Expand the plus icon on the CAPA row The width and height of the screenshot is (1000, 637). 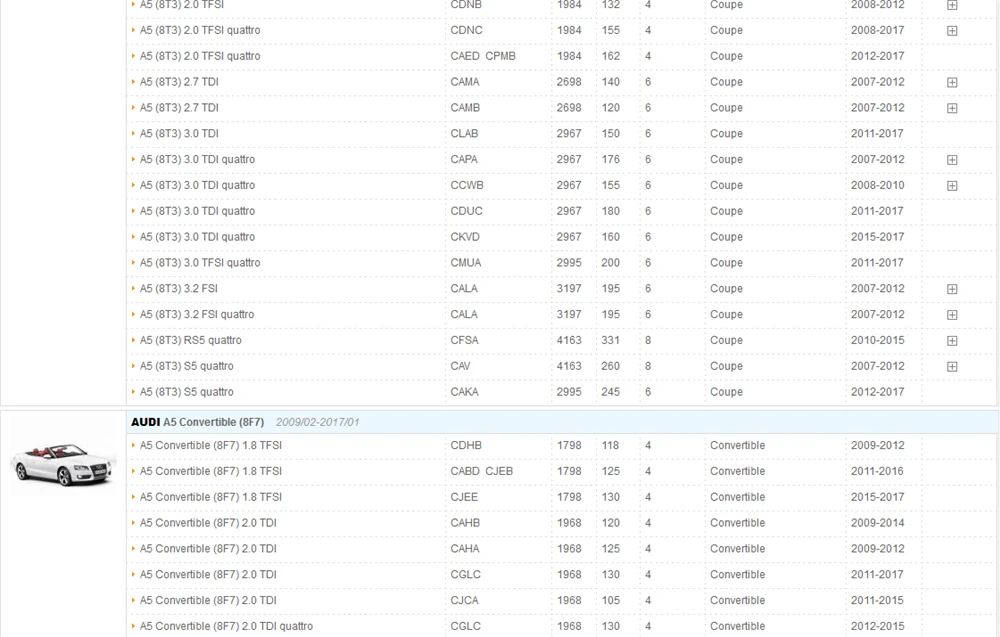click(x=952, y=160)
